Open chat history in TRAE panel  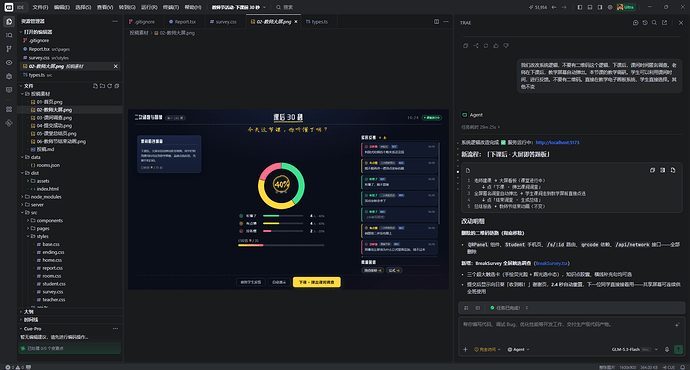645,22
